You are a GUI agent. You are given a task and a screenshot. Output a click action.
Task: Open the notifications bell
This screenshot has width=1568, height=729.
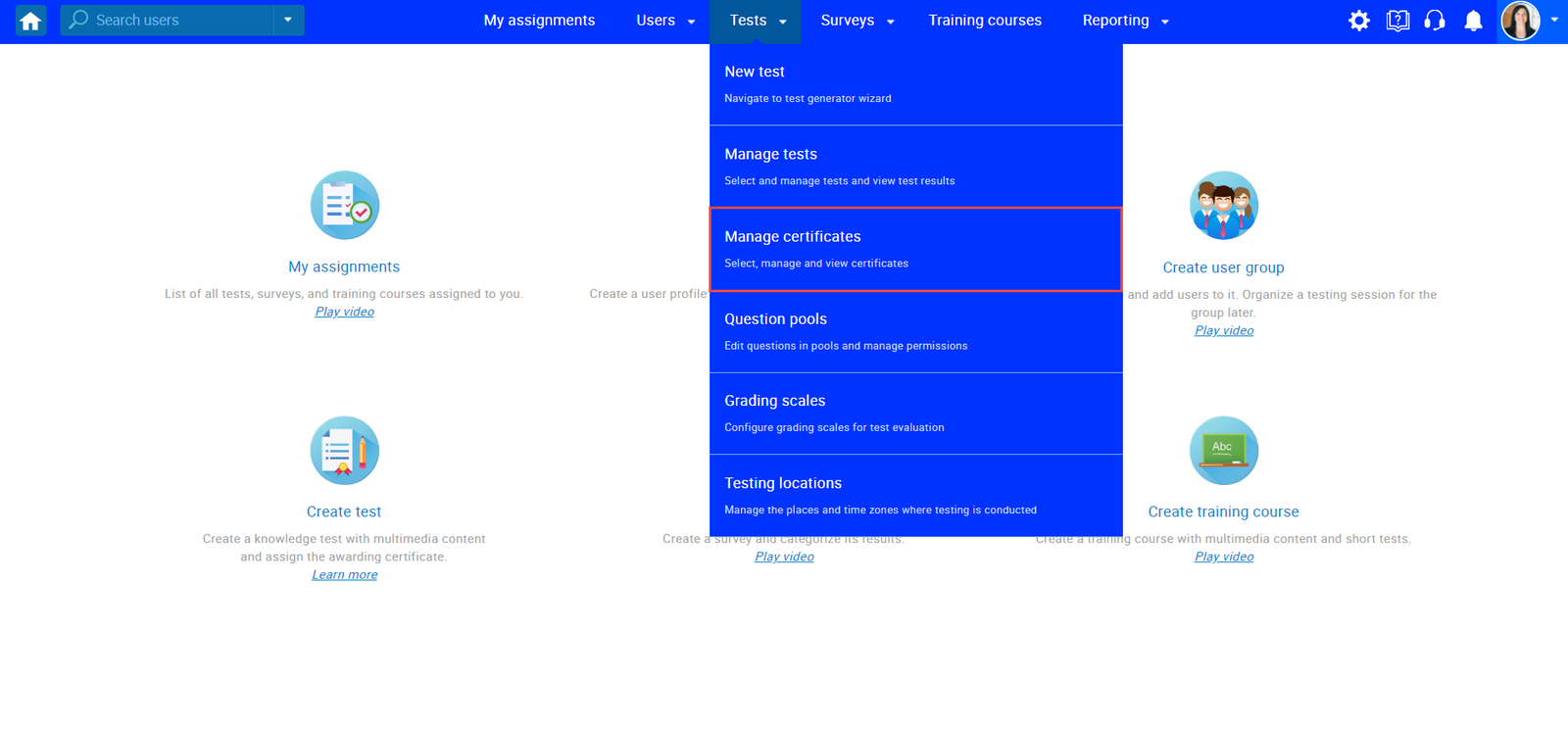pyautogui.click(x=1473, y=21)
